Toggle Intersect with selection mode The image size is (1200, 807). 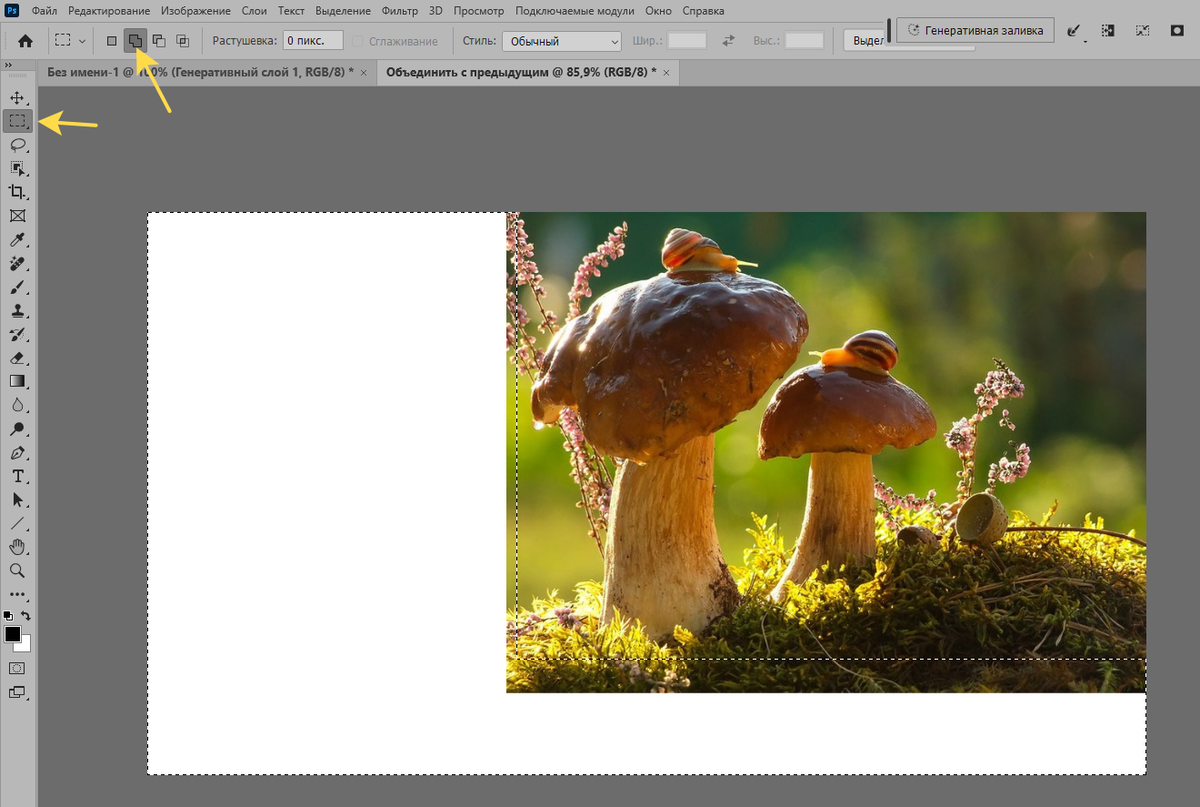click(182, 41)
